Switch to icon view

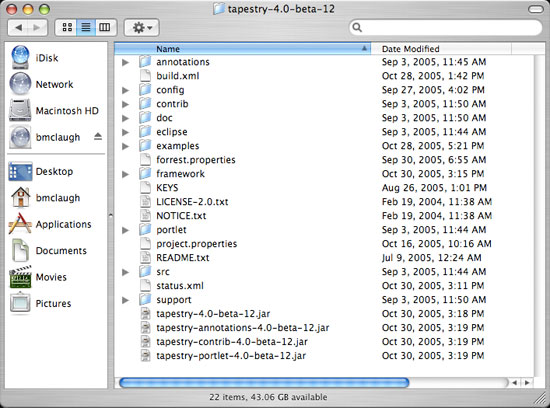[67, 27]
